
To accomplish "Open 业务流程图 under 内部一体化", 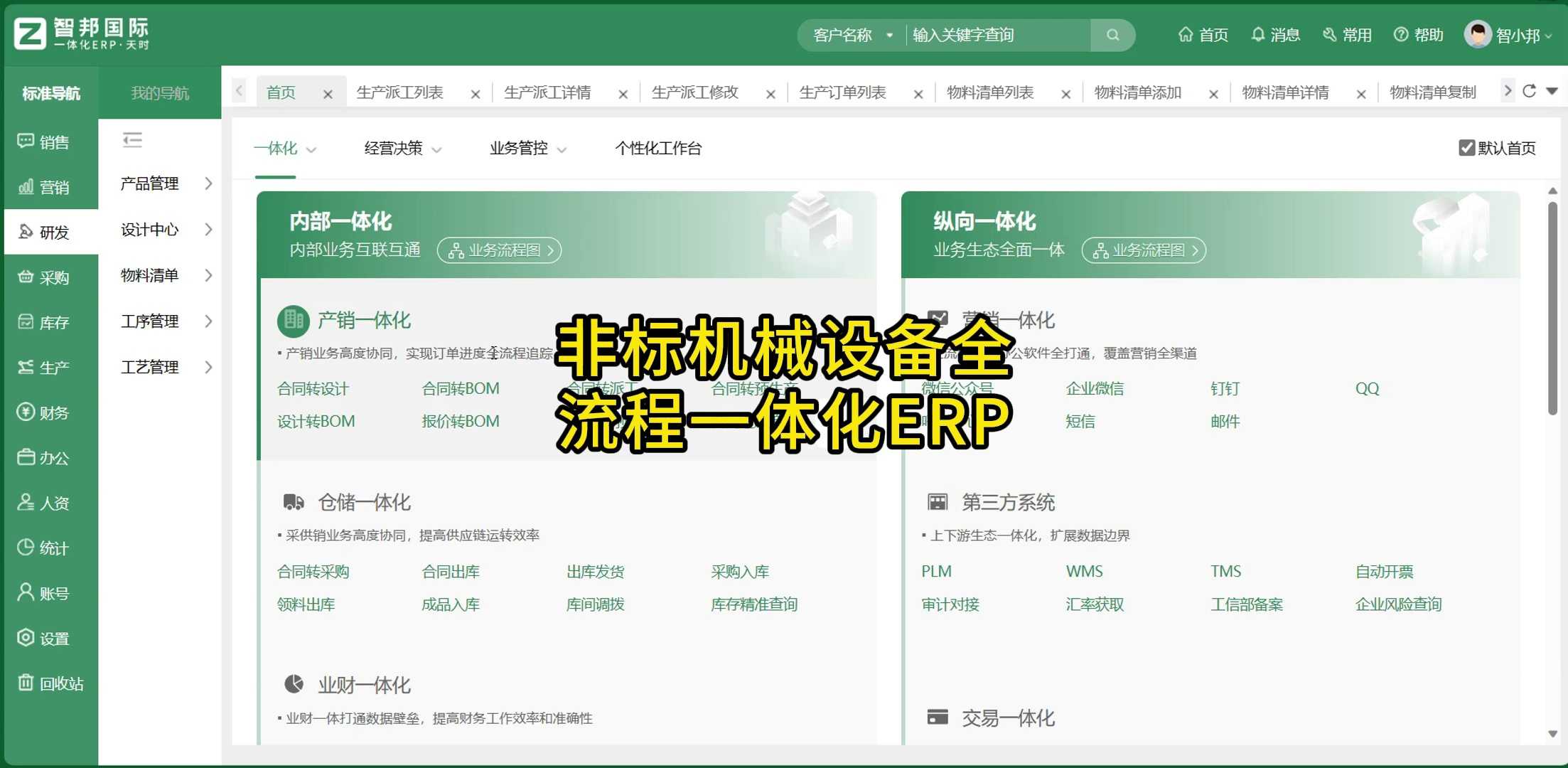I will pos(500,250).
